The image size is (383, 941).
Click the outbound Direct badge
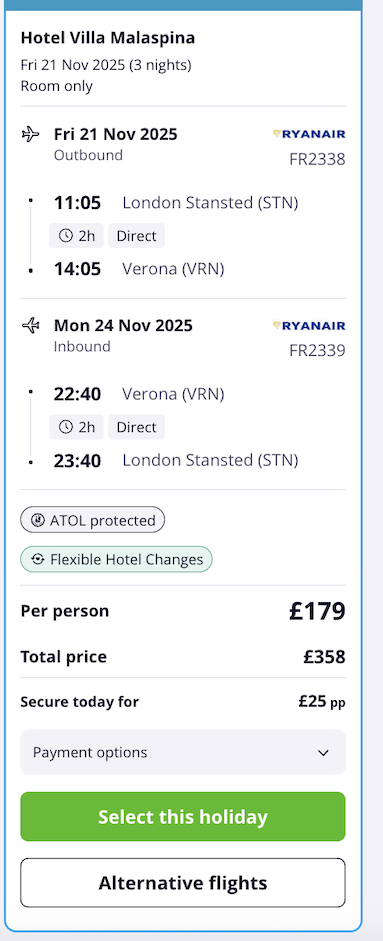click(136, 236)
